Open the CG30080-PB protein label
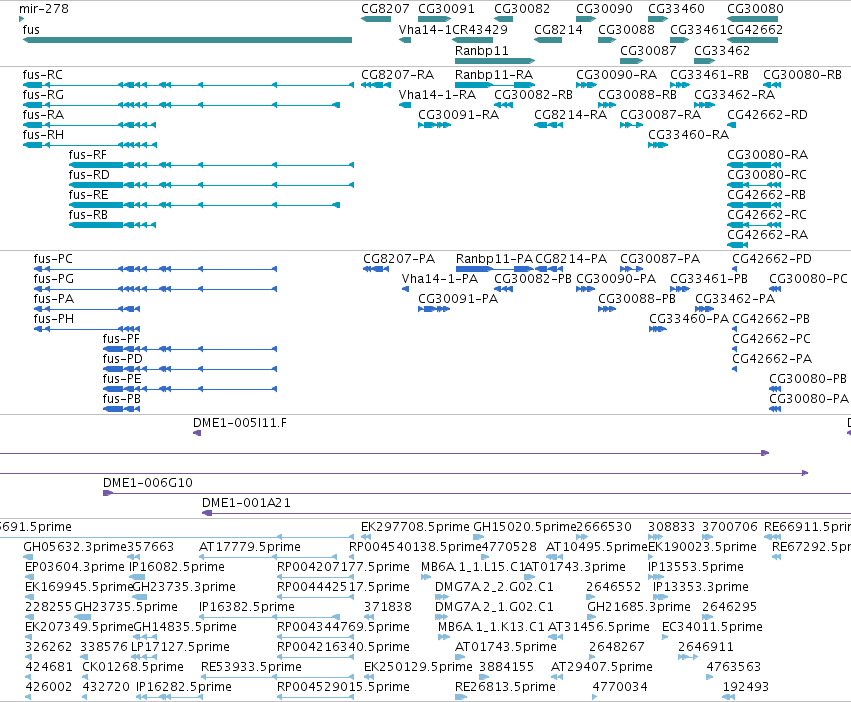Screen dimensions: 851x702 click(808, 378)
